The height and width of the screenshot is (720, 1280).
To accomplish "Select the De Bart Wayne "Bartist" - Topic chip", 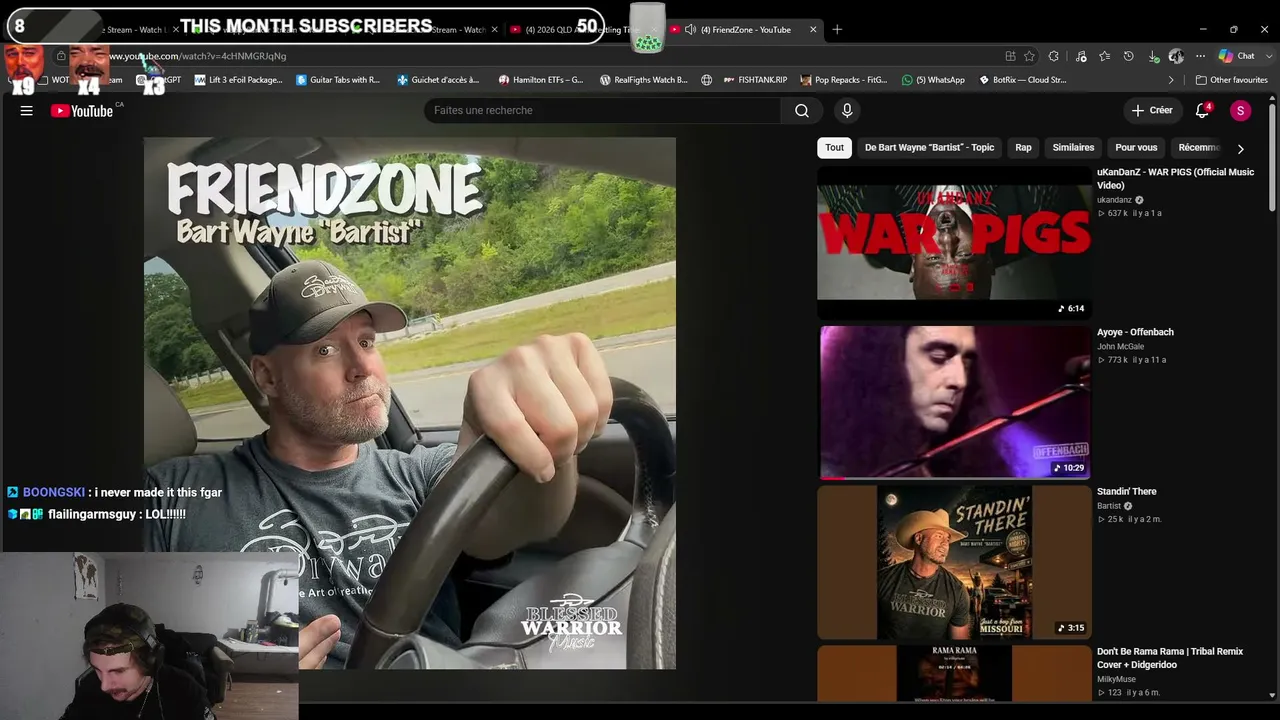I will click(929, 148).
